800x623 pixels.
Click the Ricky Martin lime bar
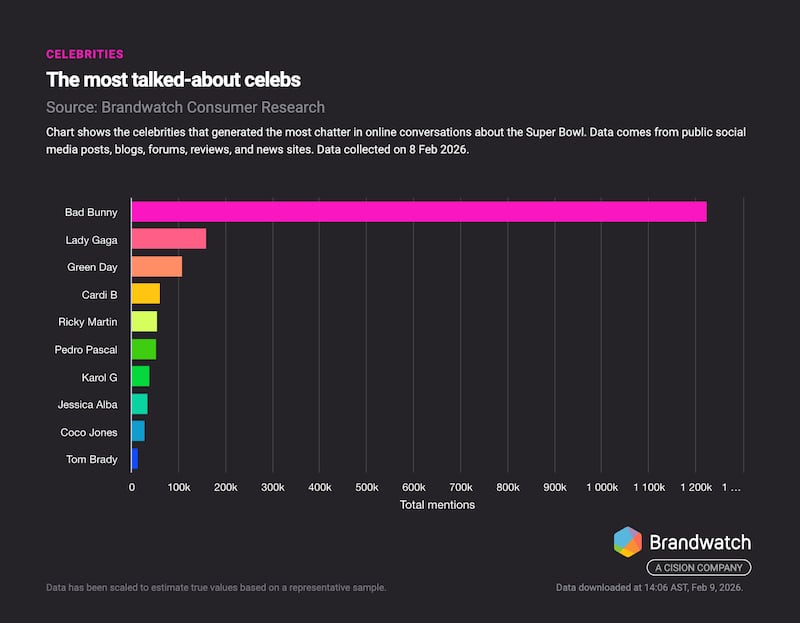point(144,322)
